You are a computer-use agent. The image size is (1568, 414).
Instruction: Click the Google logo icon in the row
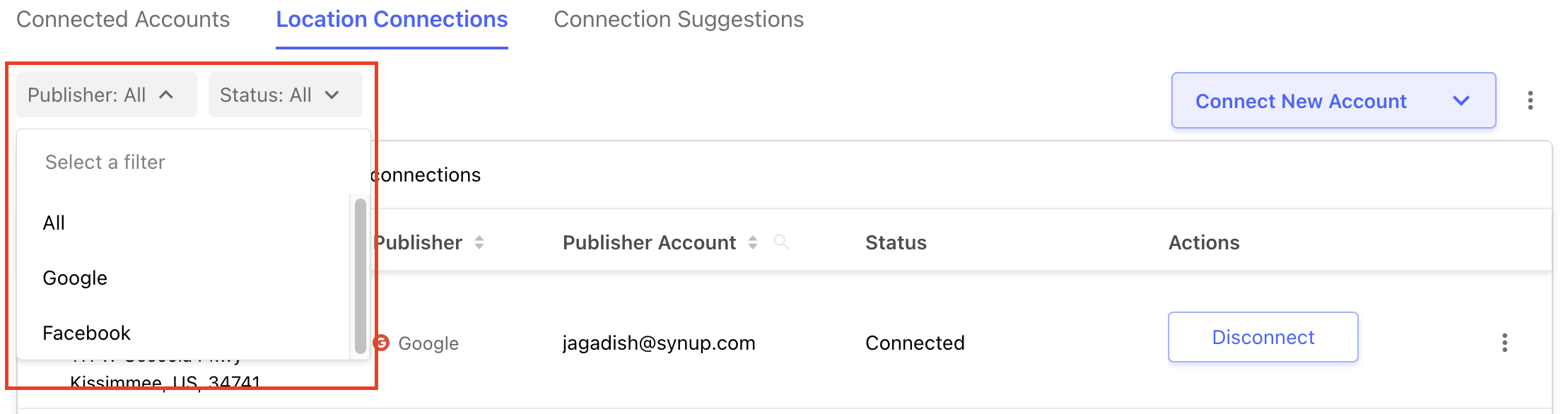click(x=382, y=343)
